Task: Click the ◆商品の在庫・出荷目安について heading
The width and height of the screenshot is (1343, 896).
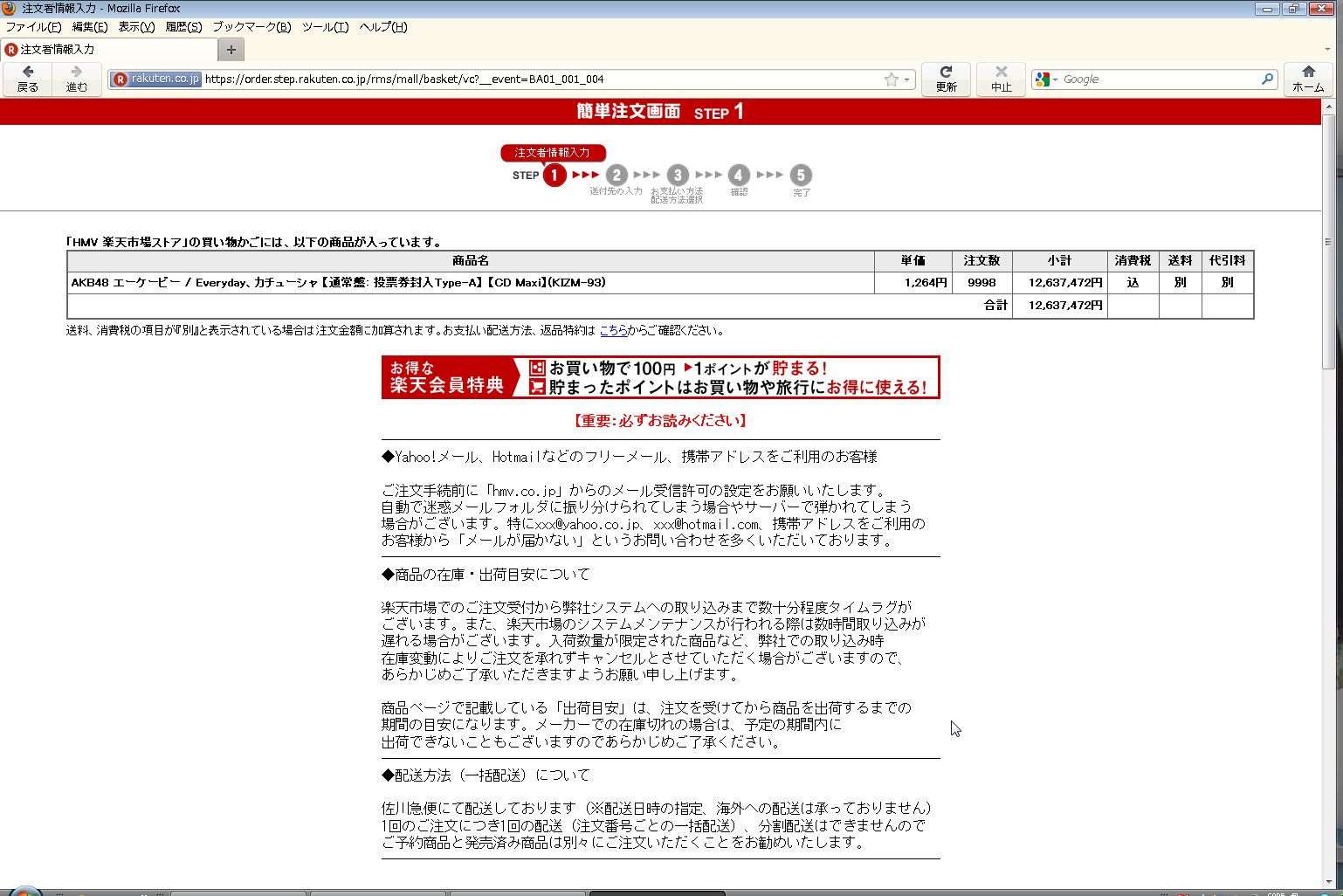Action: click(486, 574)
